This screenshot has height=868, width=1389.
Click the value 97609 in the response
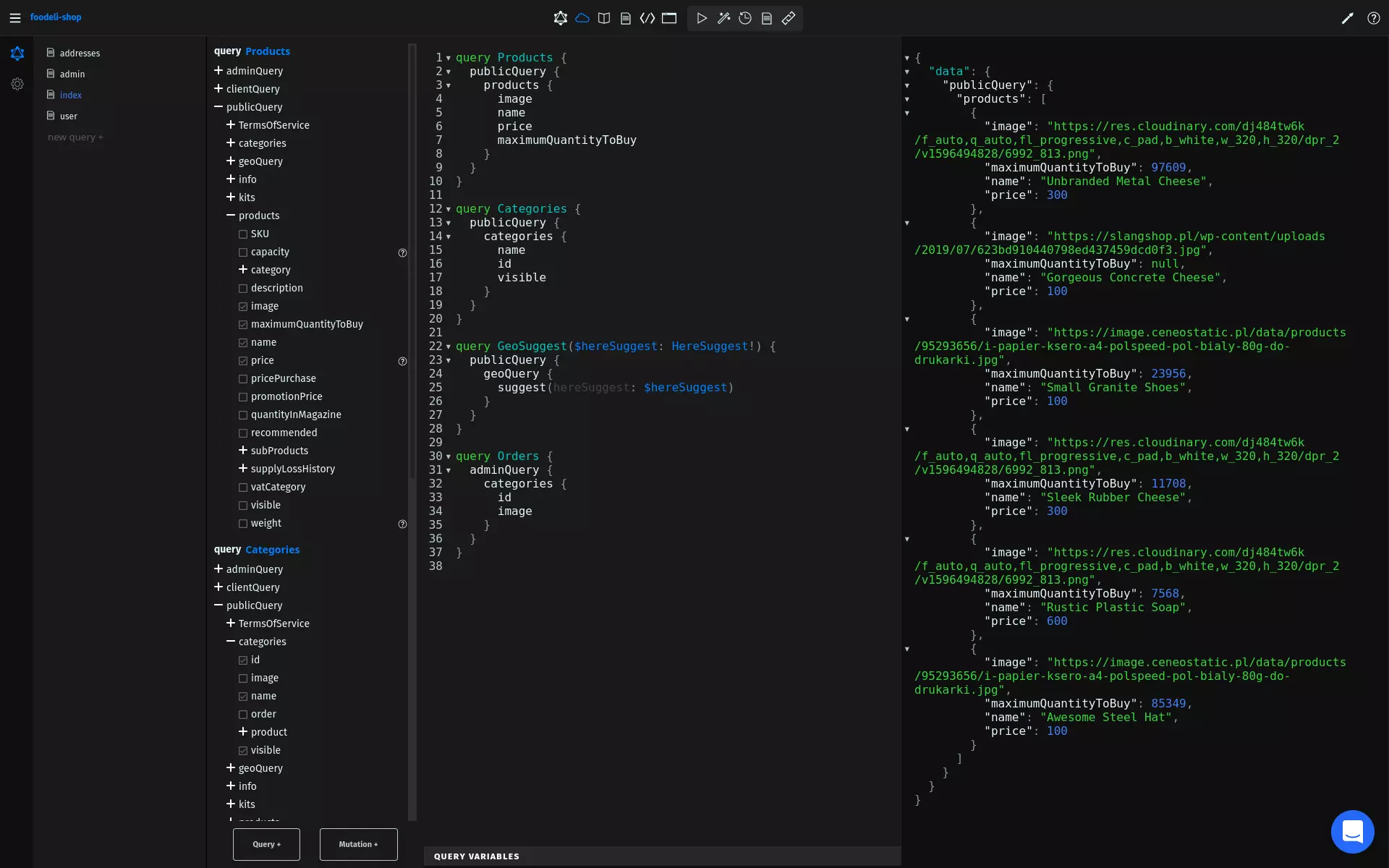pyautogui.click(x=1168, y=168)
